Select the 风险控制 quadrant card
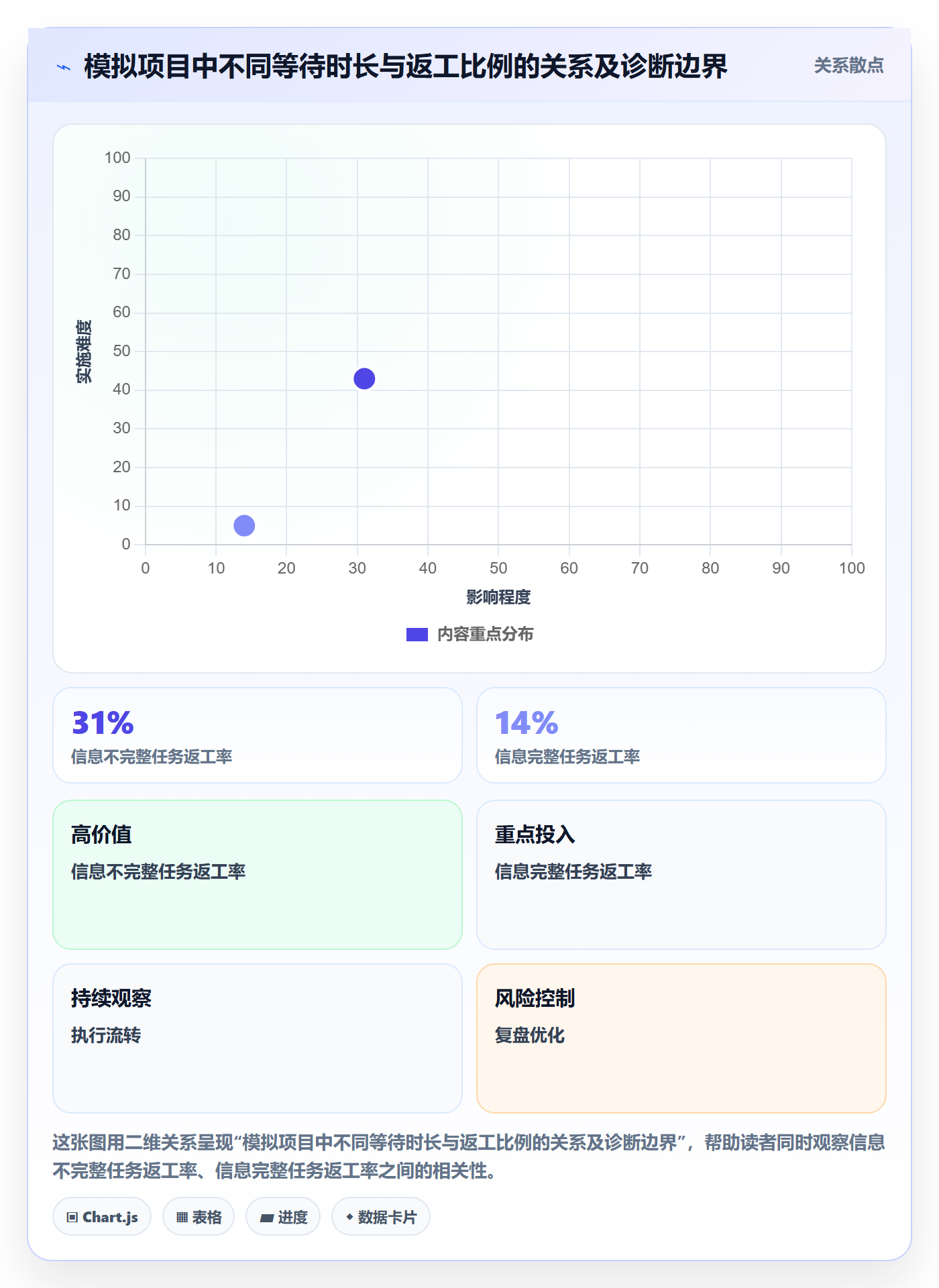 point(681,1038)
